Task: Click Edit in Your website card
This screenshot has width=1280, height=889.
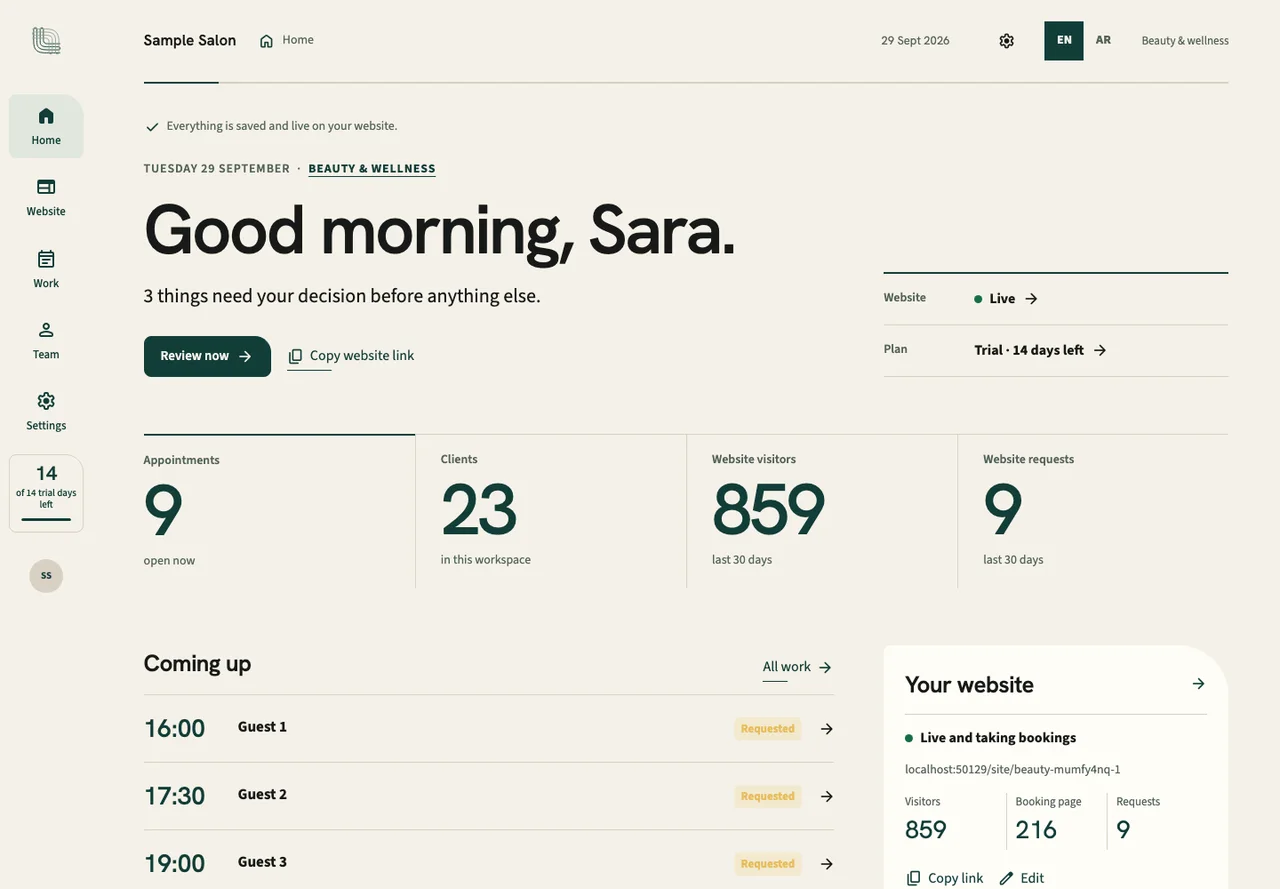Action: tap(1022, 878)
